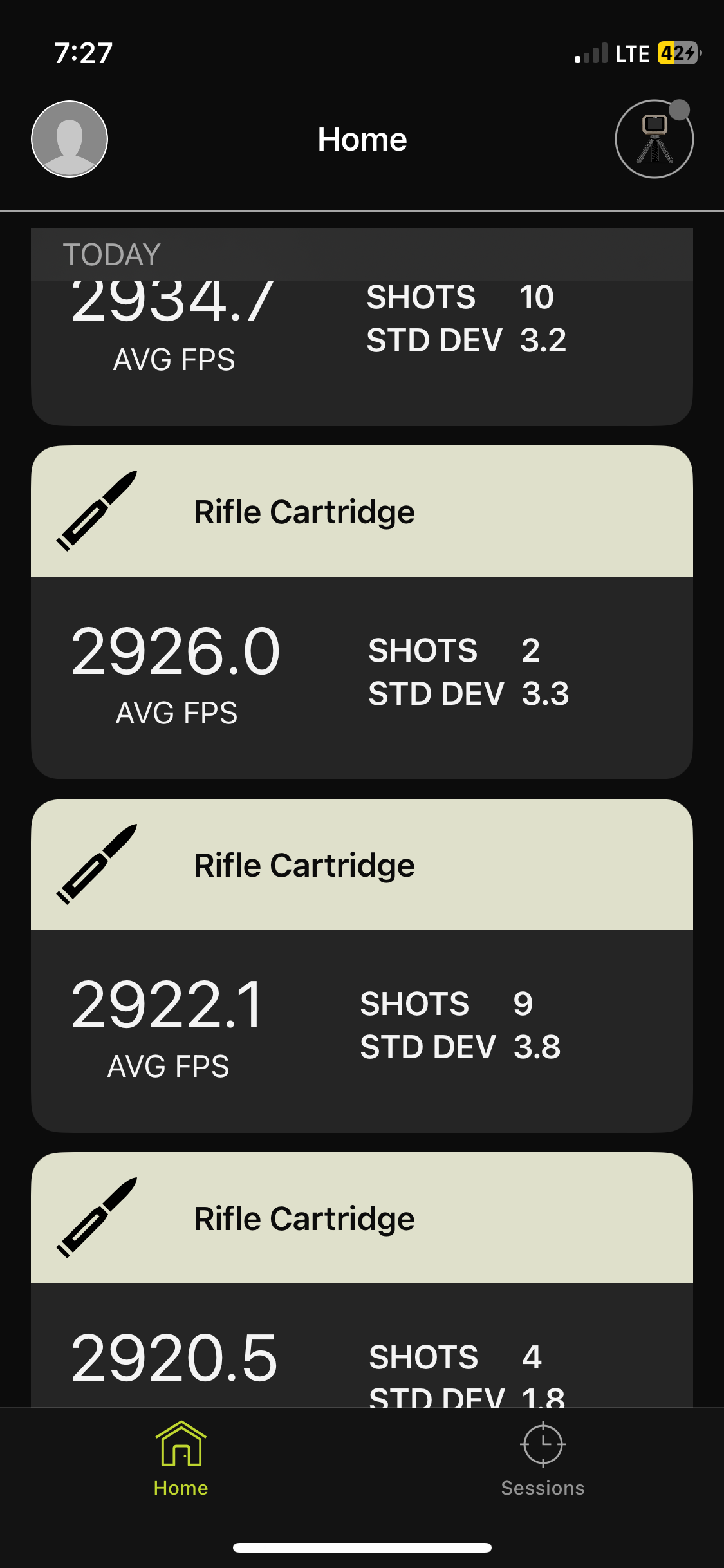The height and width of the screenshot is (1568, 724).
Task: Select the Home tab label
Action: click(181, 1488)
